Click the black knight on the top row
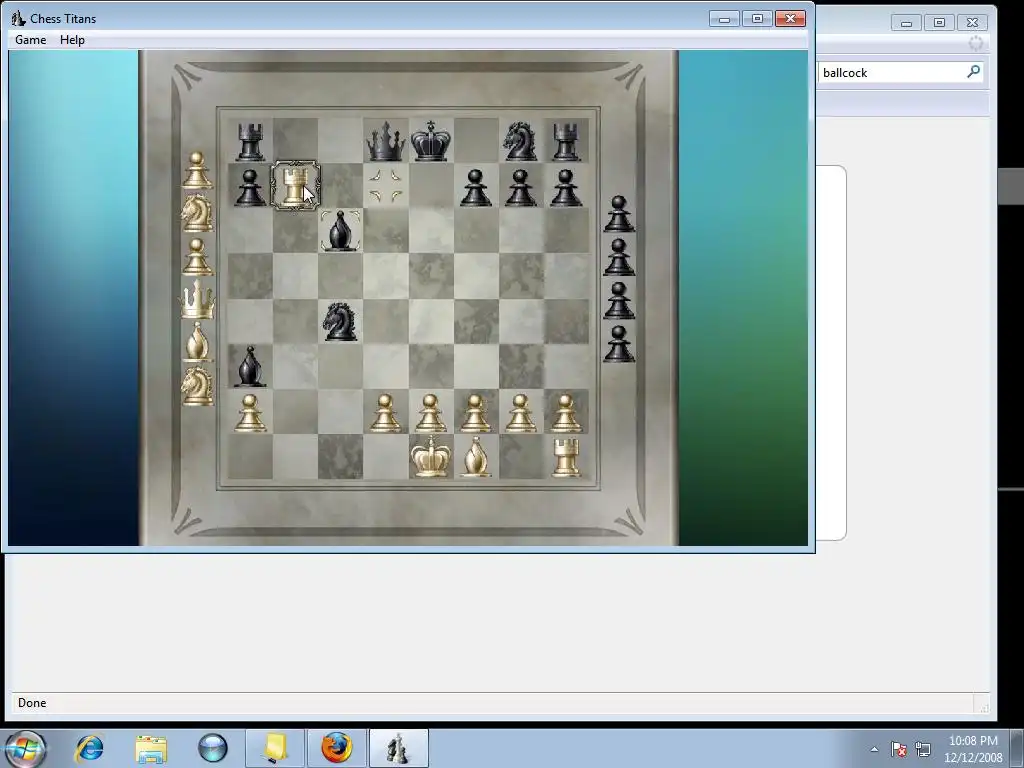1024x768 pixels. (x=520, y=141)
